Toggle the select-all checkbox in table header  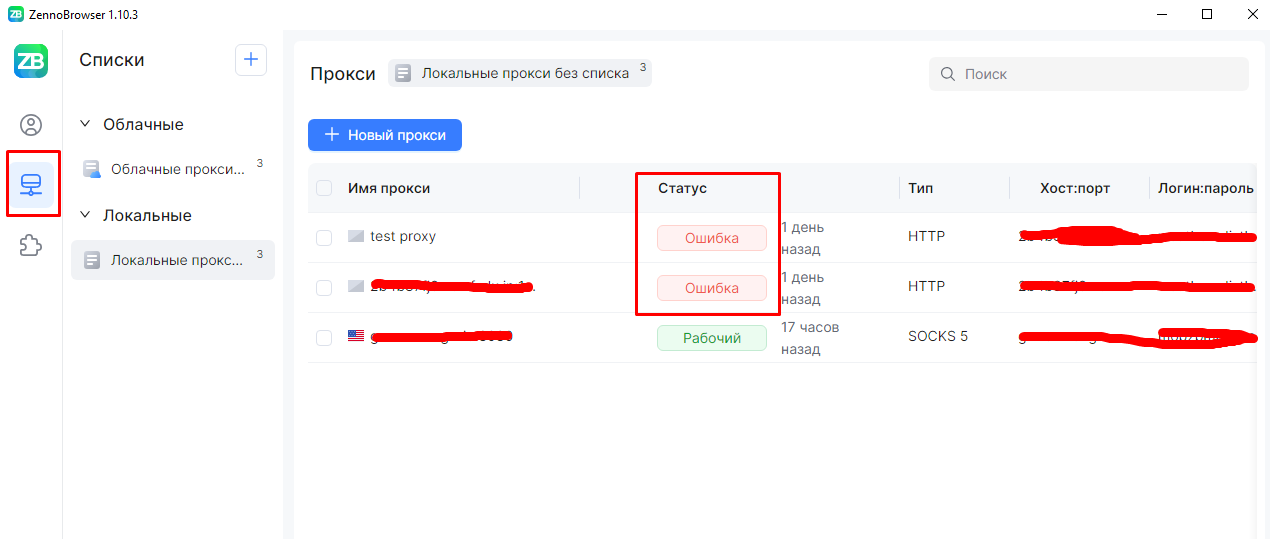tap(324, 188)
